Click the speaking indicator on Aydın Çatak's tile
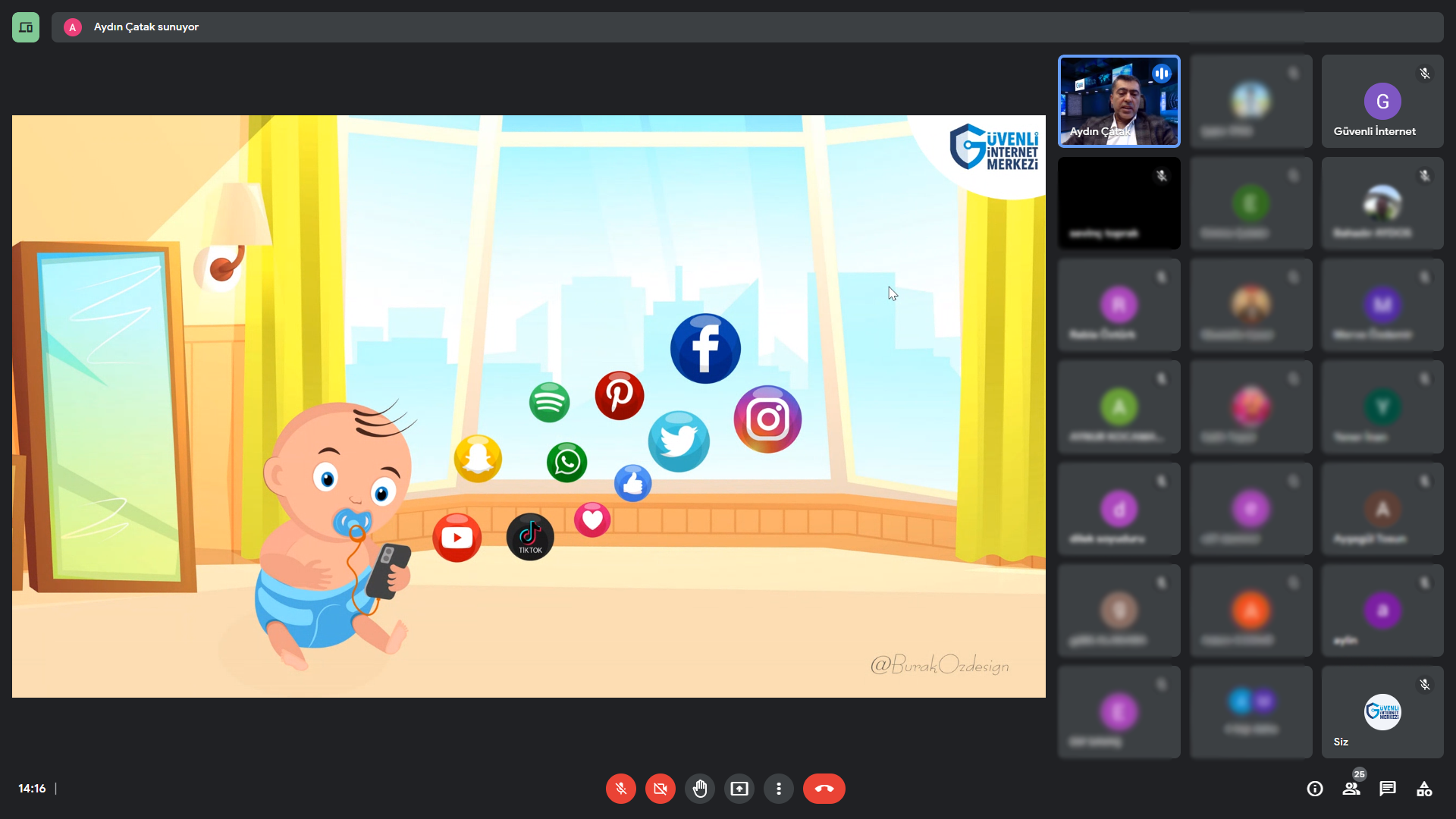The height and width of the screenshot is (819, 1456). 1161,74
